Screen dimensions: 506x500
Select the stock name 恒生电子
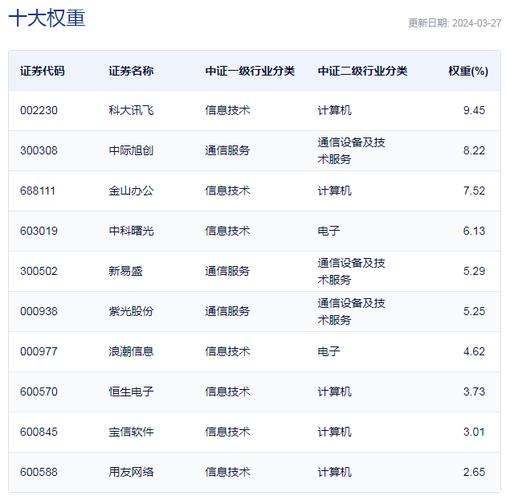pyautogui.click(x=131, y=392)
